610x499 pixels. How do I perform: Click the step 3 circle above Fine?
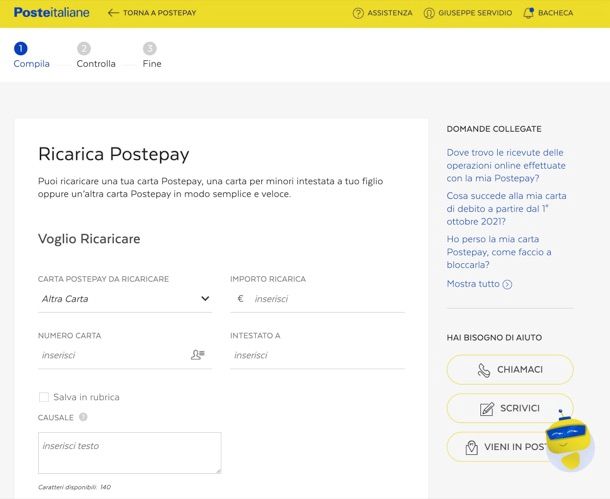[150, 49]
